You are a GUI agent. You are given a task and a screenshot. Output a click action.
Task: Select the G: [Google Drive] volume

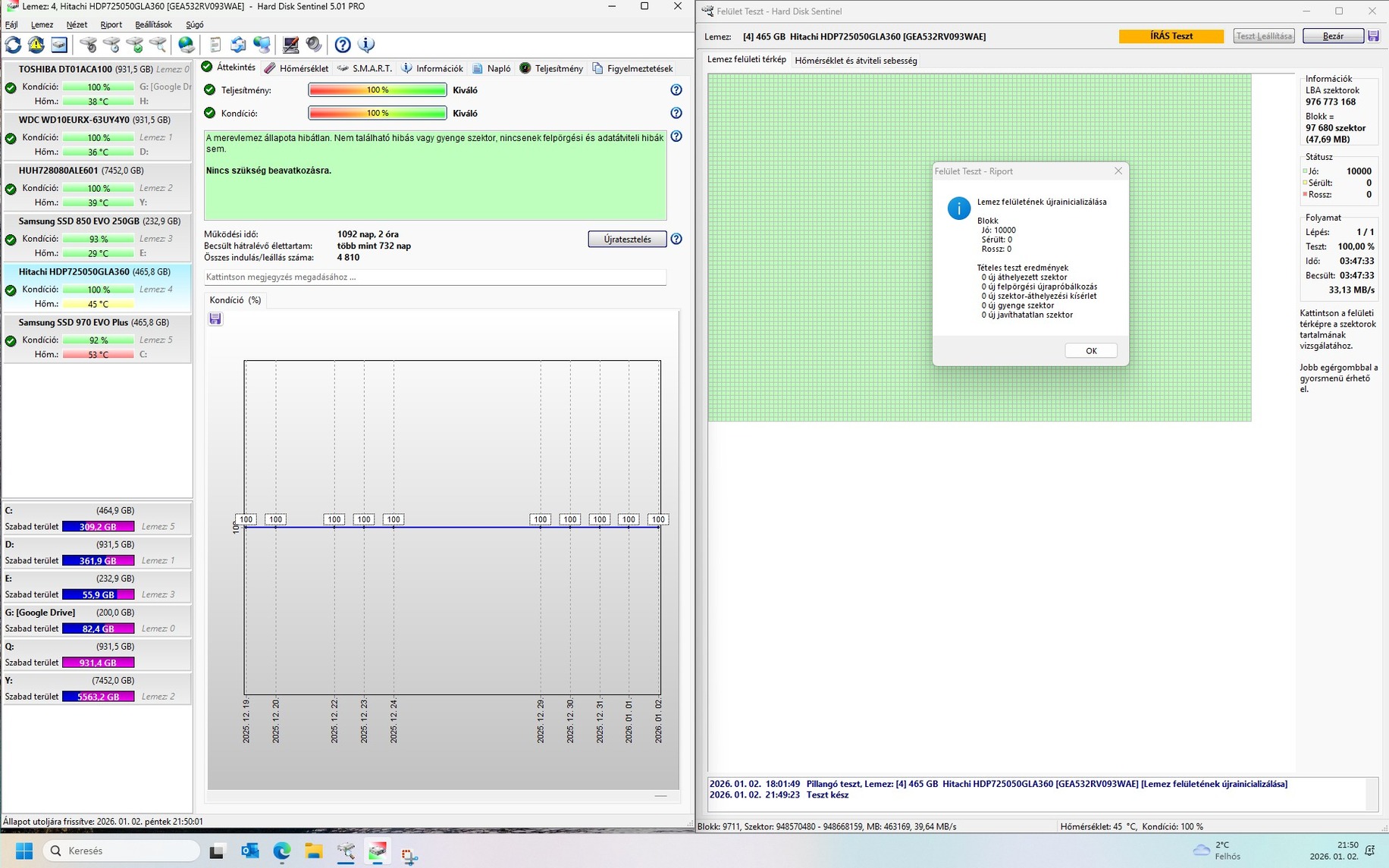click(x=97, y=621)
